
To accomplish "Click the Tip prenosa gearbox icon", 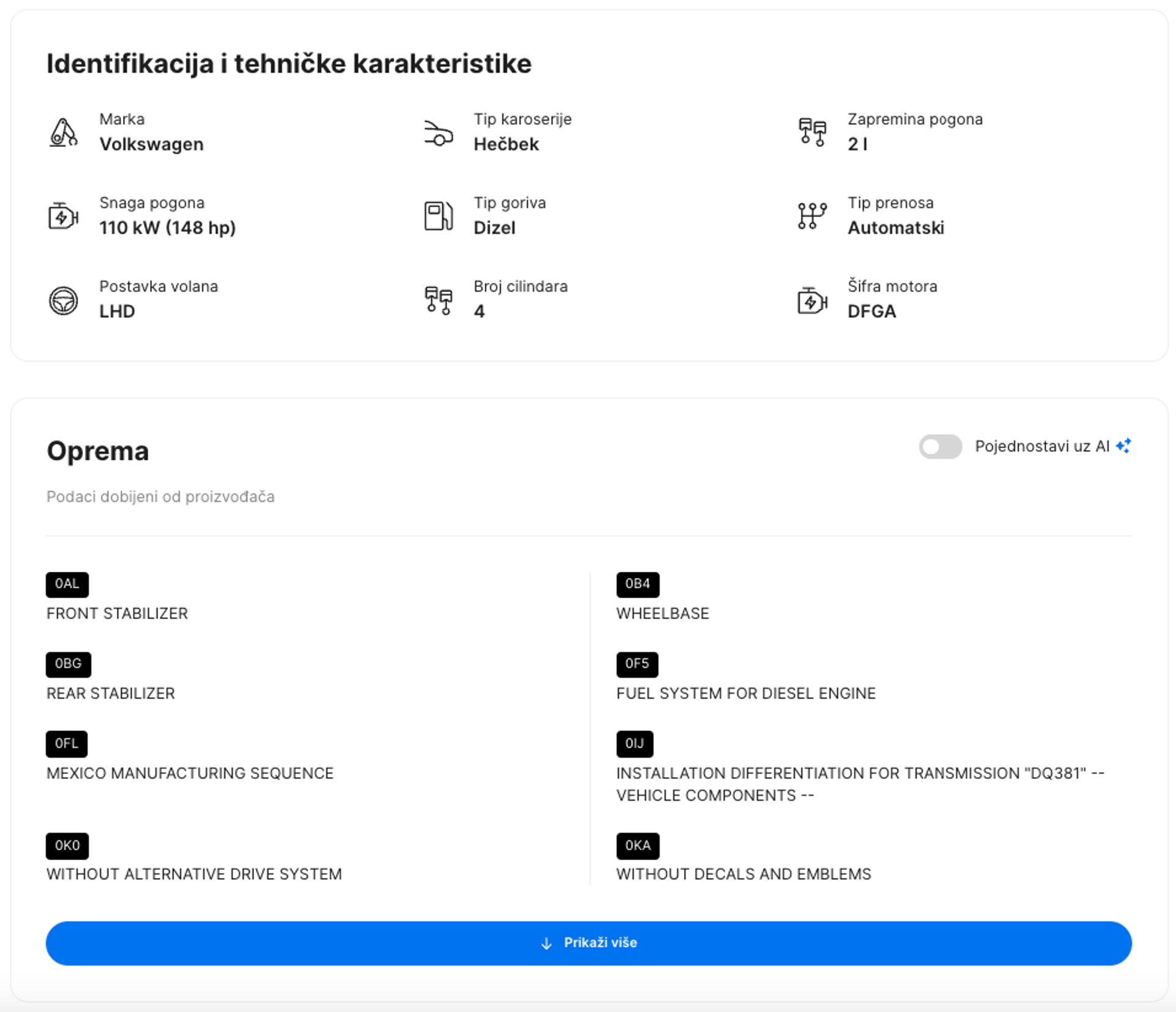I will [813, 216].
